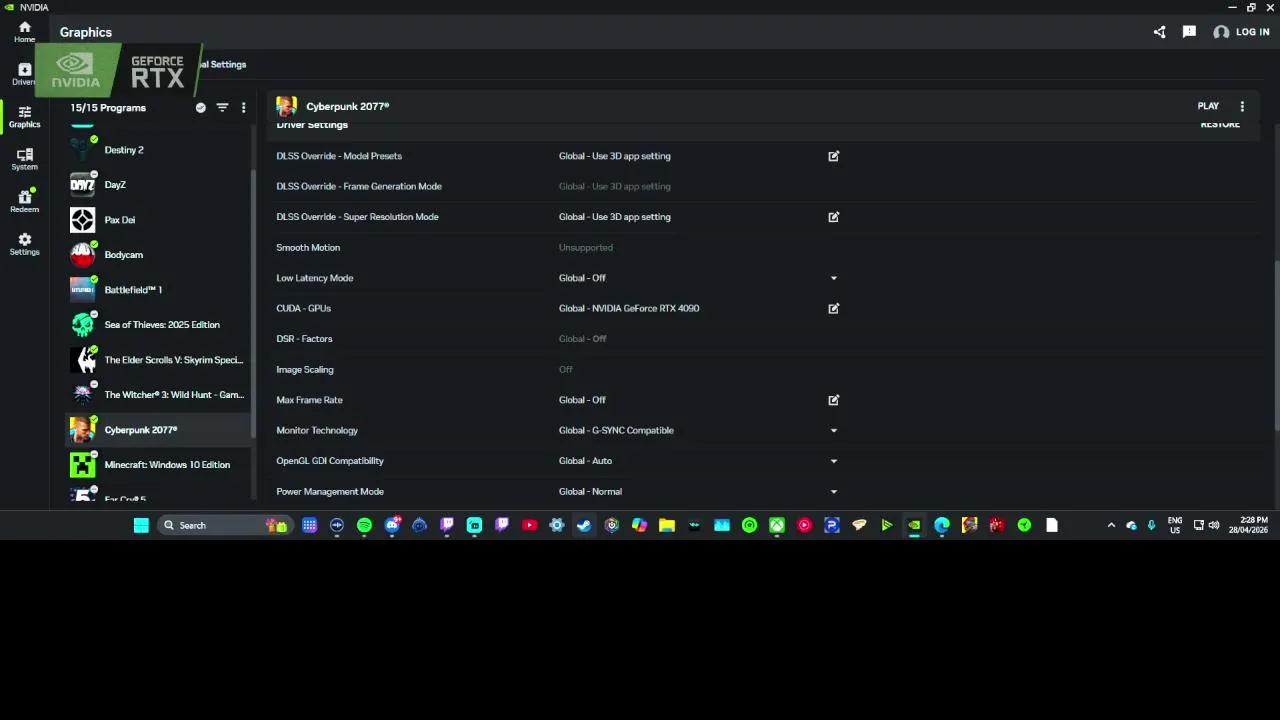Click the DSR - Factors label
Viewport: 1280px width, 720px height.
point(304,339)
